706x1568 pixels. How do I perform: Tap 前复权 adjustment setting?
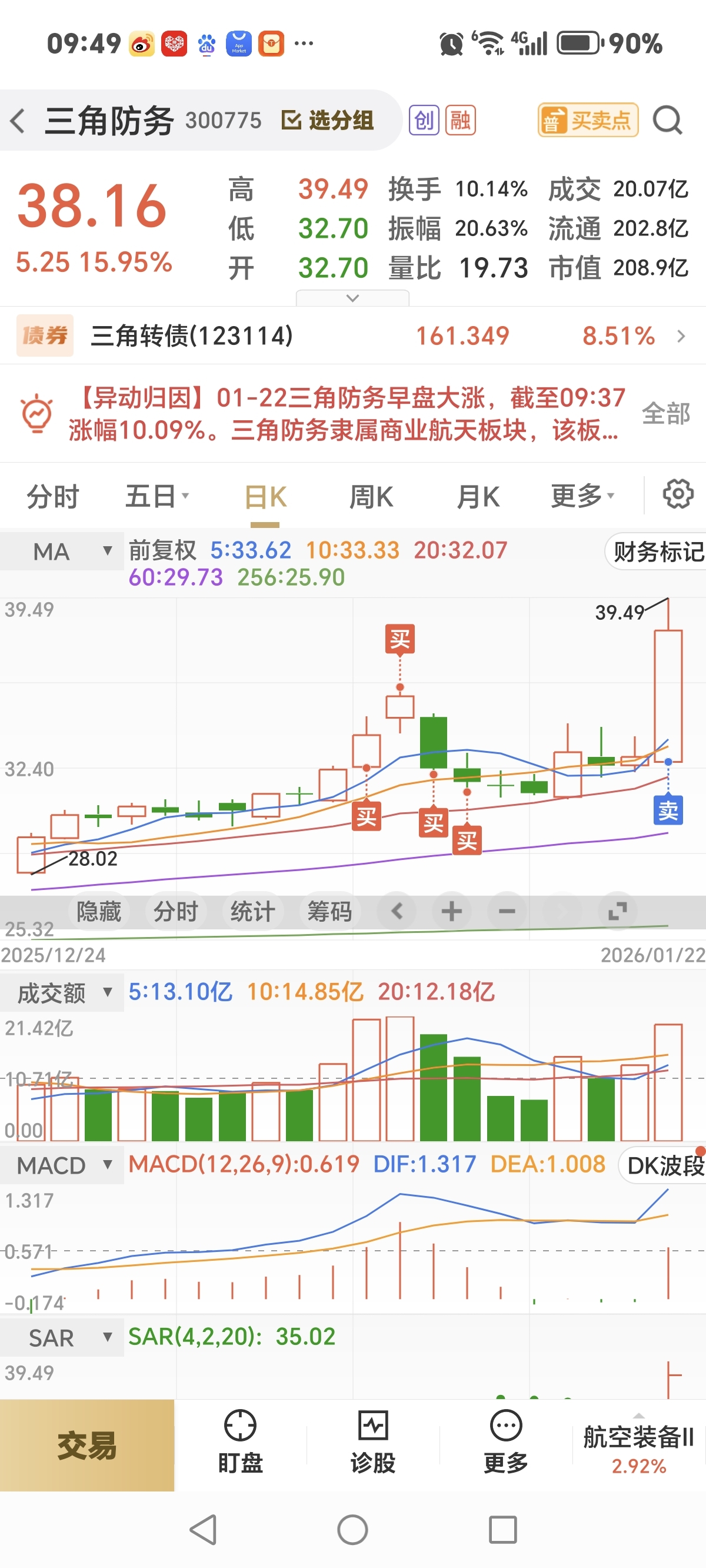coord(162,550)
